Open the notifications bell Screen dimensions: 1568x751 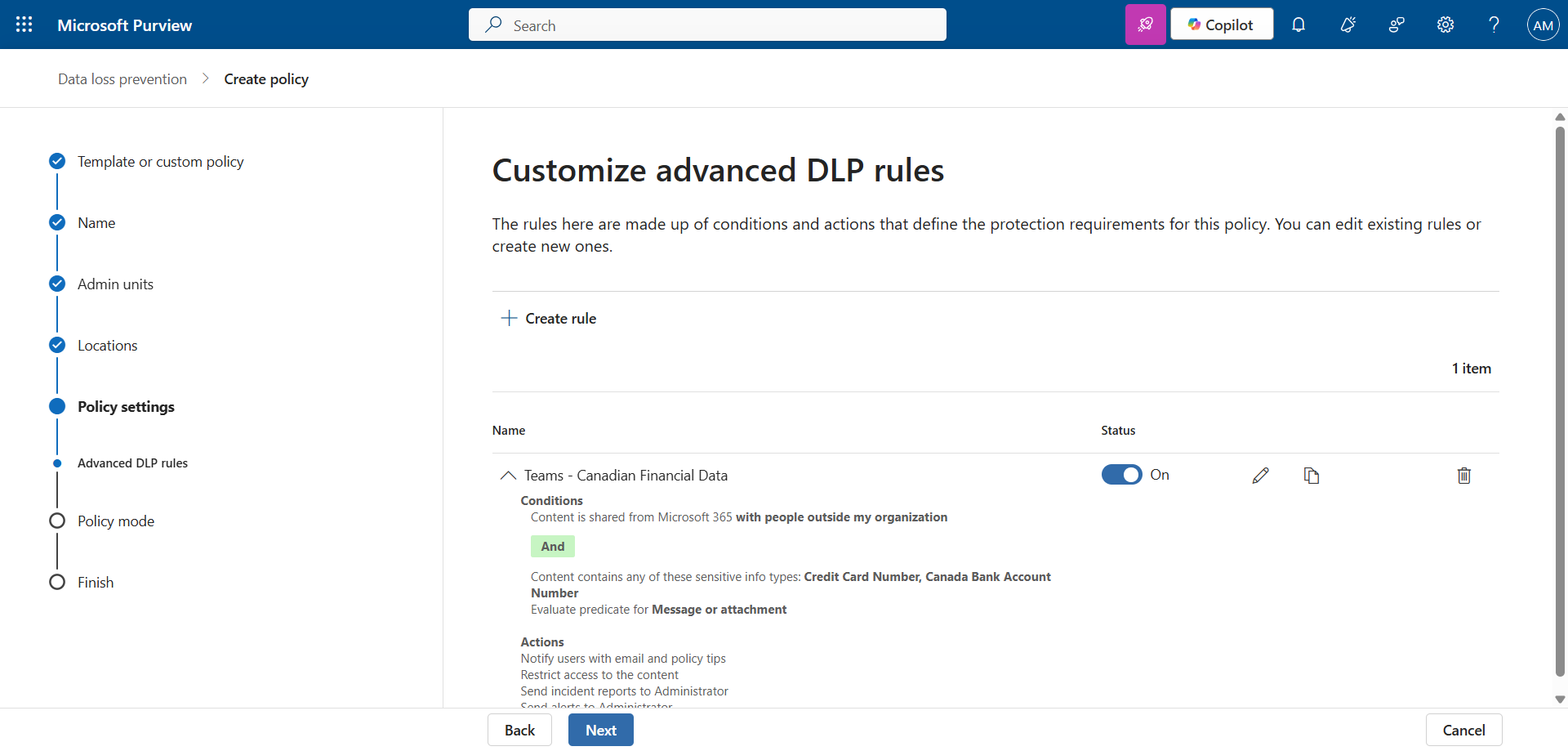tap(1298, 25)
